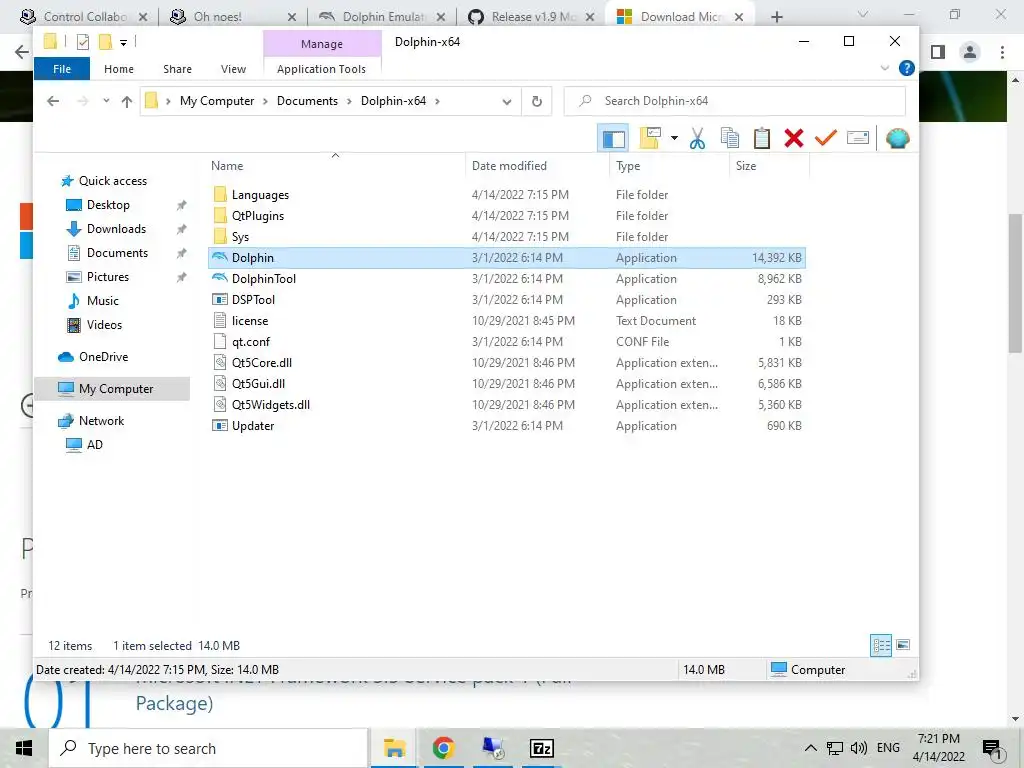Expand the chevron between My Computer and Documents
The image size is (1024, 768).
click(265, 101)
